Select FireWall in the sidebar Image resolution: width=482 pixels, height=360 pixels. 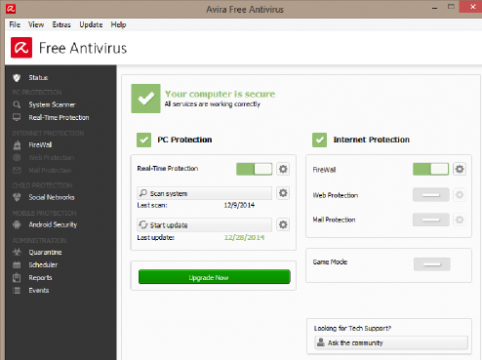[x=40, y=145]
